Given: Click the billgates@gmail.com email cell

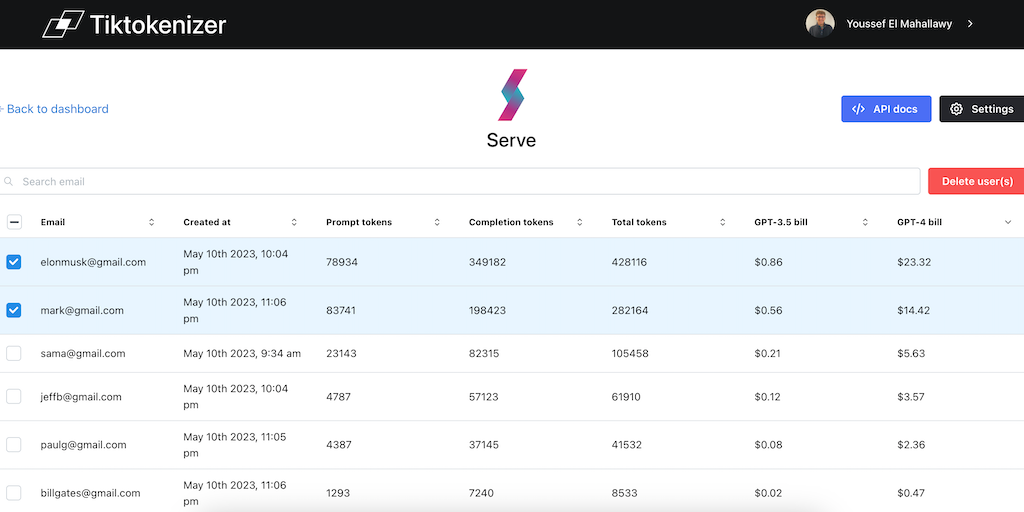Looking at the screenshot, I should tap(90, 493).
